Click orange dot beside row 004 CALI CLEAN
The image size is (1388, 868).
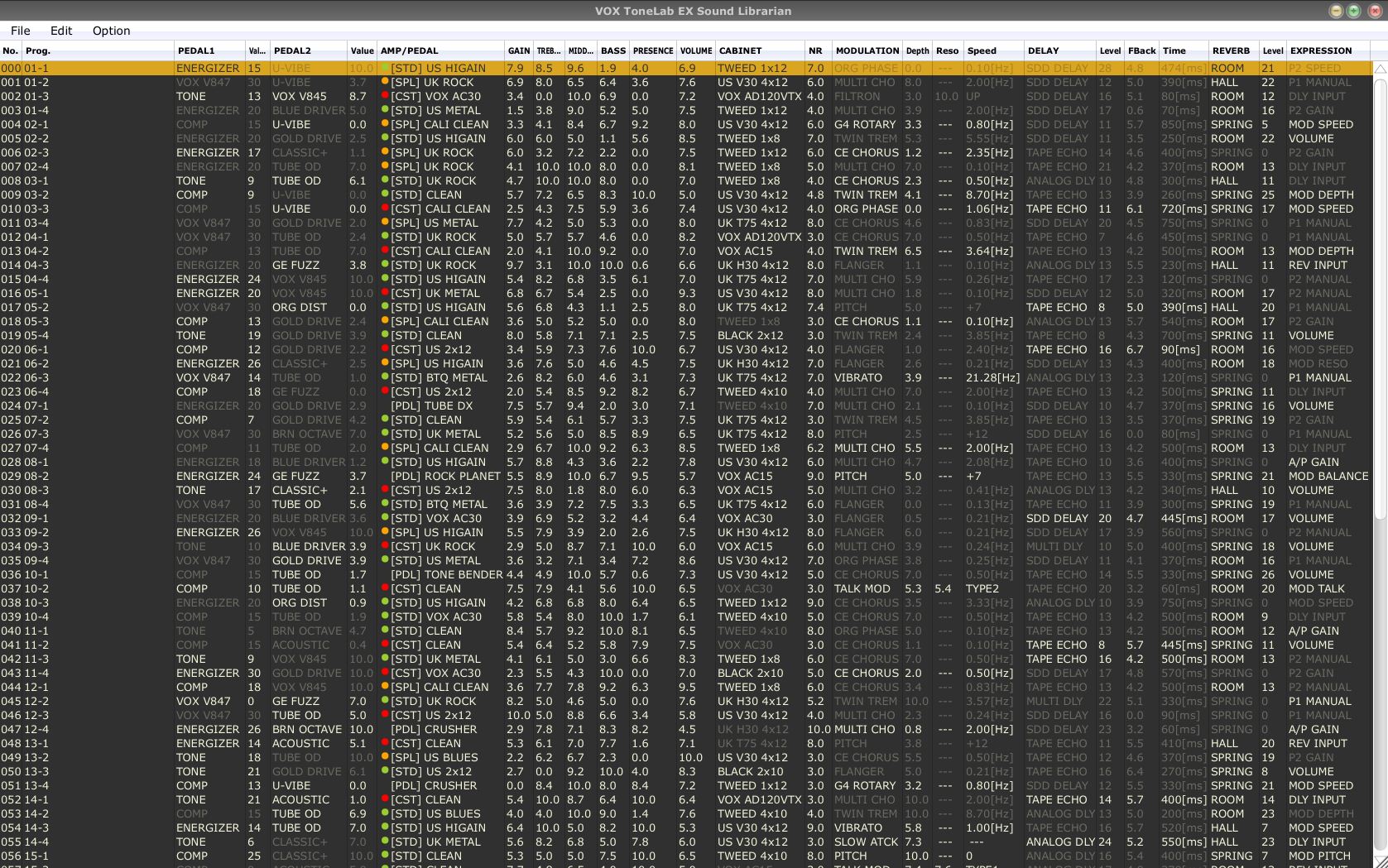point(385,124)
